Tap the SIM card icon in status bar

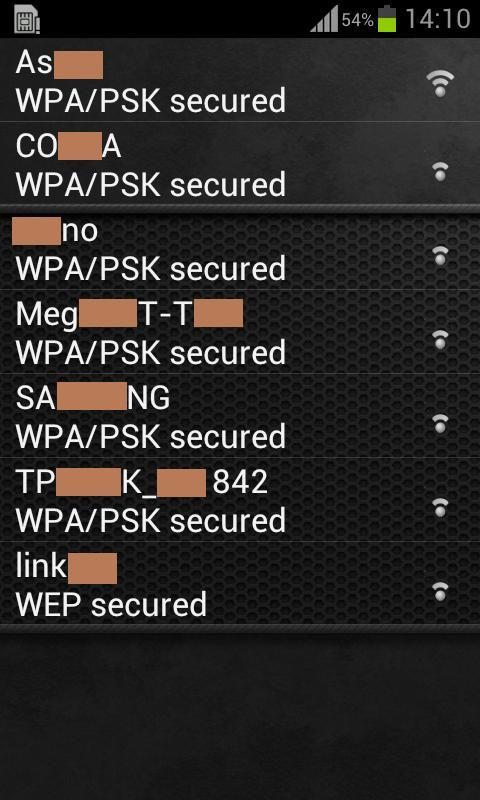pyautogui.click(x=27, y=21)
